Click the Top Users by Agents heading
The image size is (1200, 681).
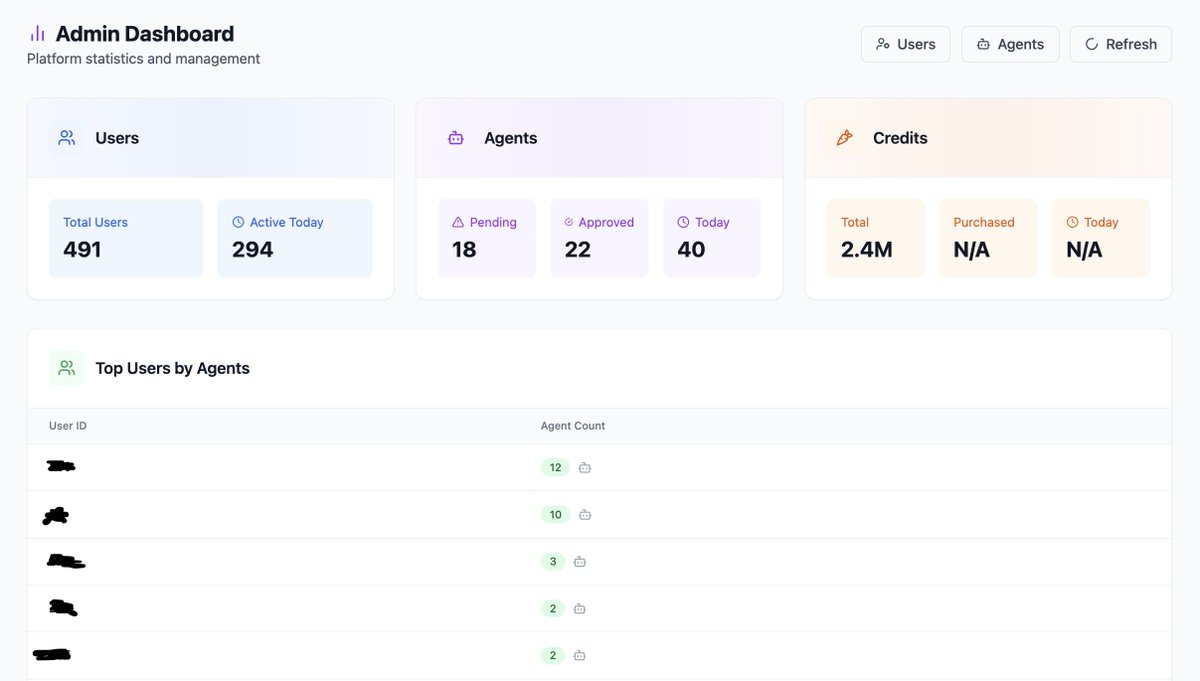click(x=172, y=368)
